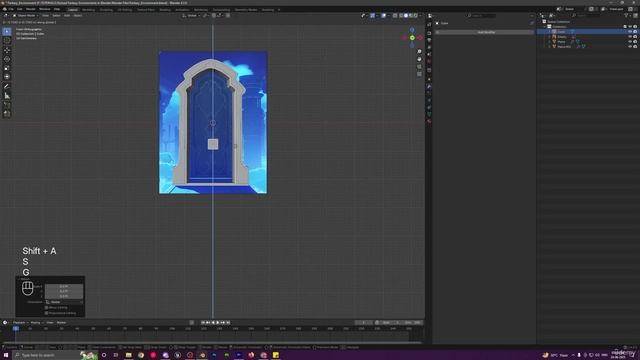
Task: Select the Annotate pencil tool
Action: click(7, 86)
